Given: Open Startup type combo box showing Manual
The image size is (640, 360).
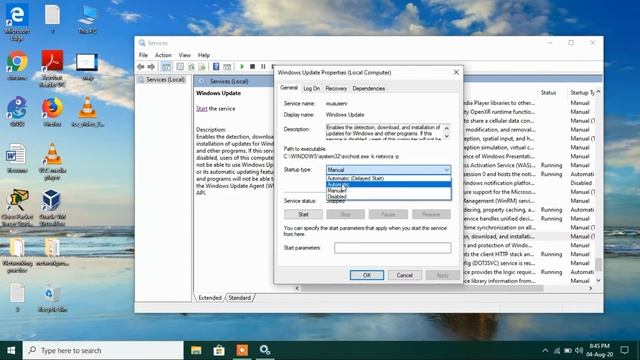Looking at the screenshot, I should click(389, 170).
